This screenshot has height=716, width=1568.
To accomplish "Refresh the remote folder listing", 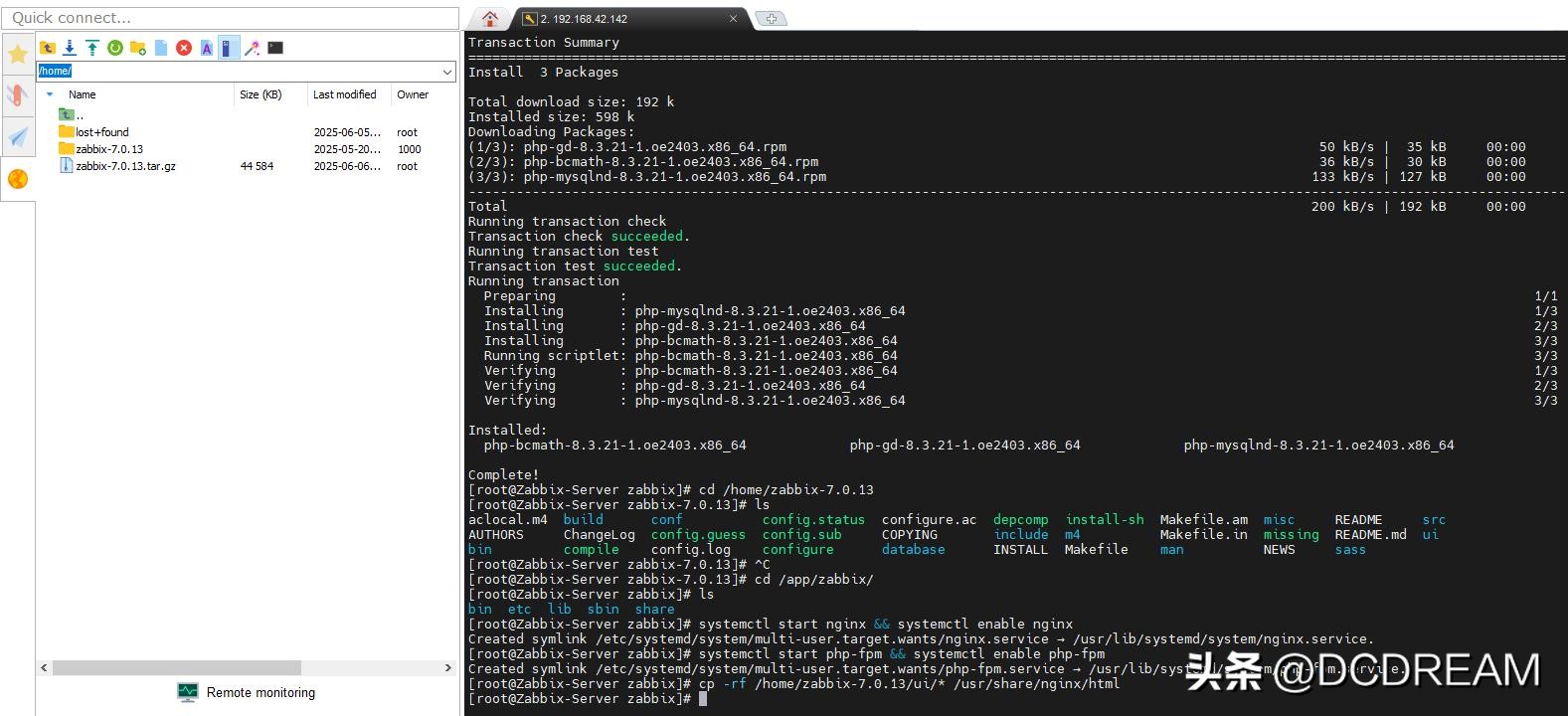I will (115, 48).
